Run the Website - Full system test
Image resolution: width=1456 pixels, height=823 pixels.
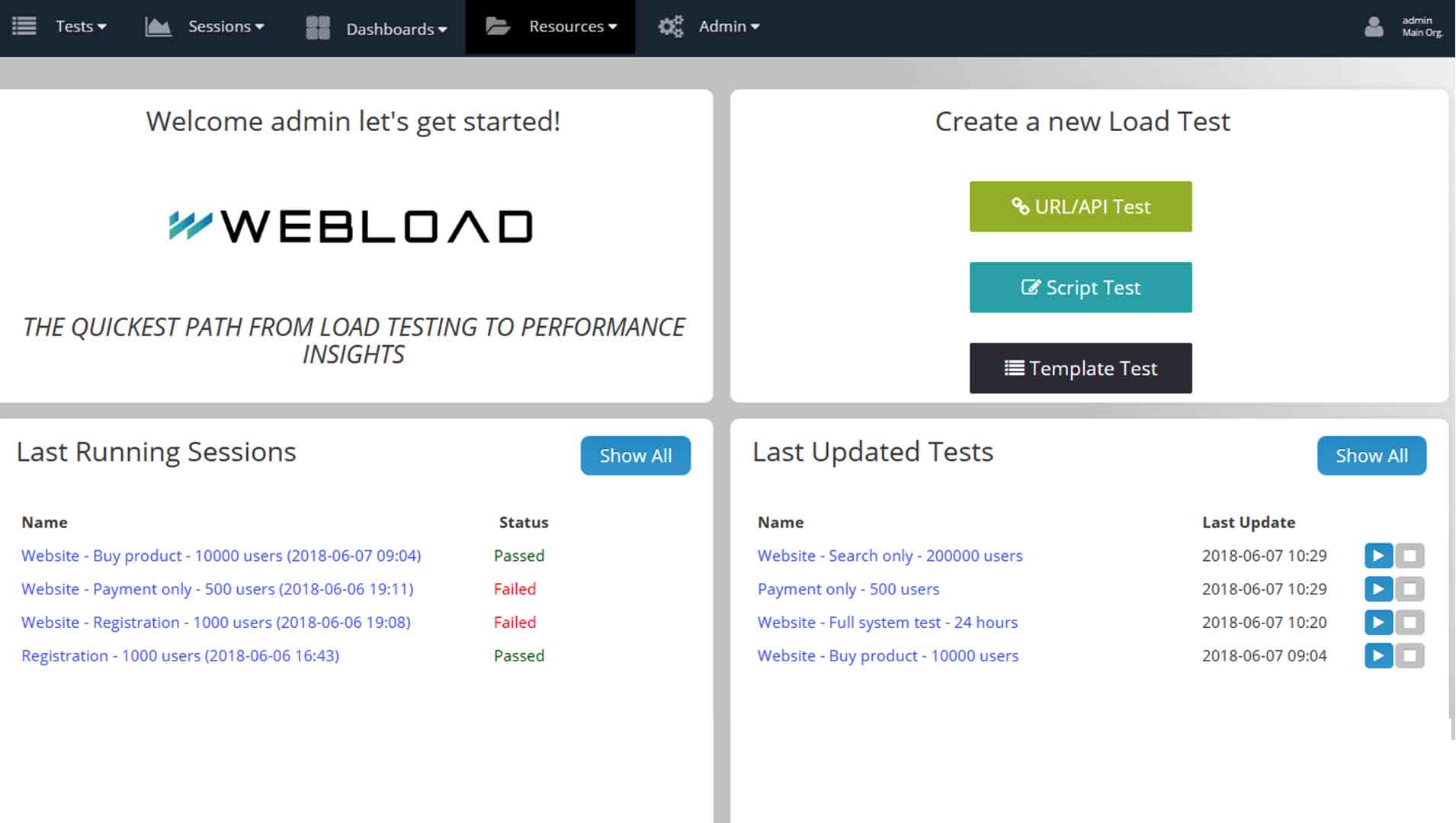coord(1378,623)
